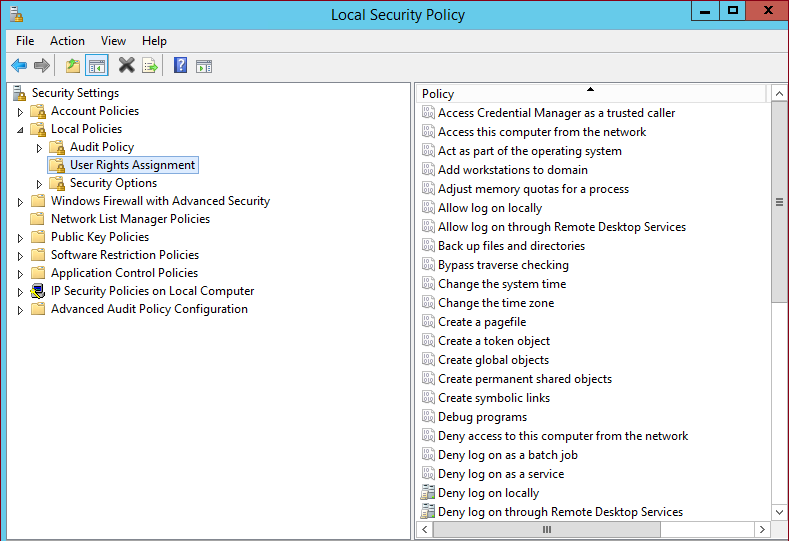
Task: Expand the Security Options node arrow
Action: [x=39, y=184]
